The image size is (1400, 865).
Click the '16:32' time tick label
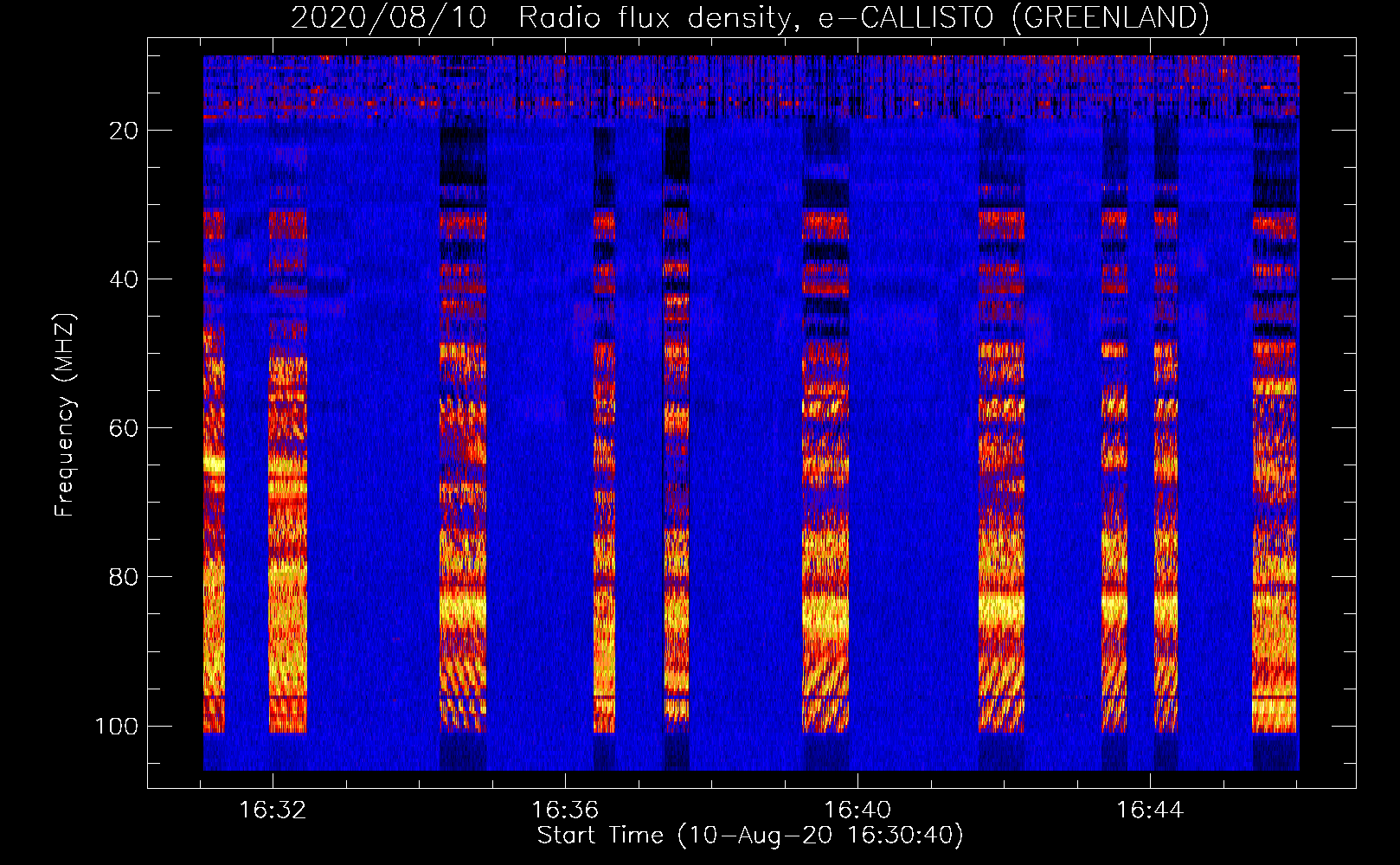pyautogui.click(x=273, y=811)
